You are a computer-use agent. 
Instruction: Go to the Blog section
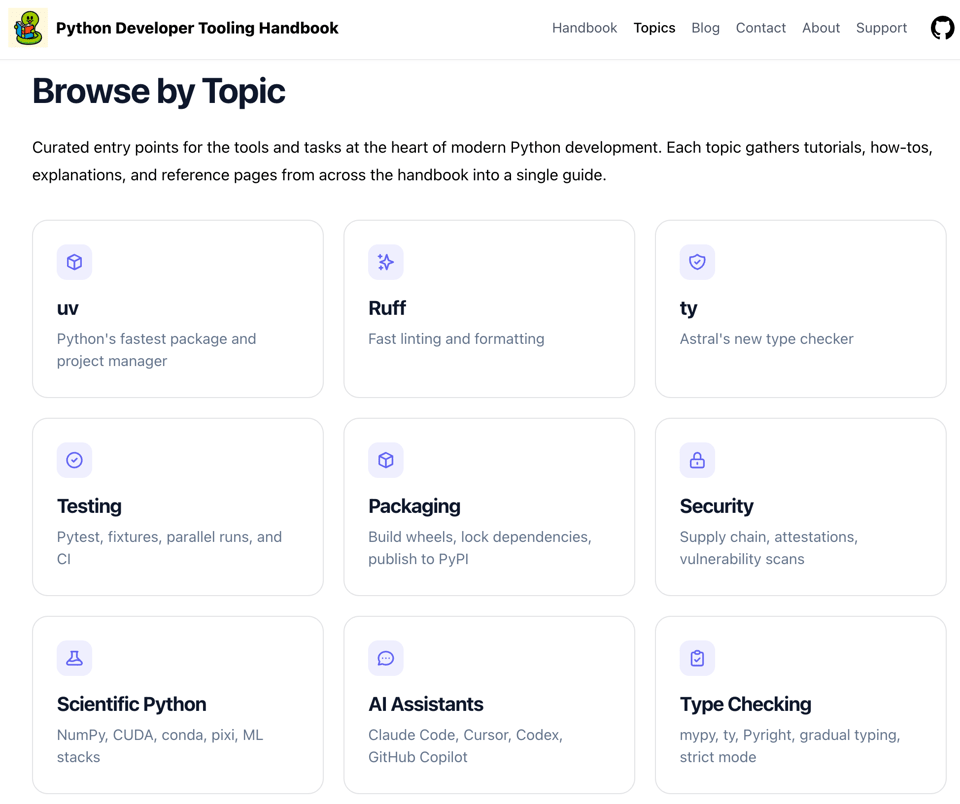(x=705, y=28)
